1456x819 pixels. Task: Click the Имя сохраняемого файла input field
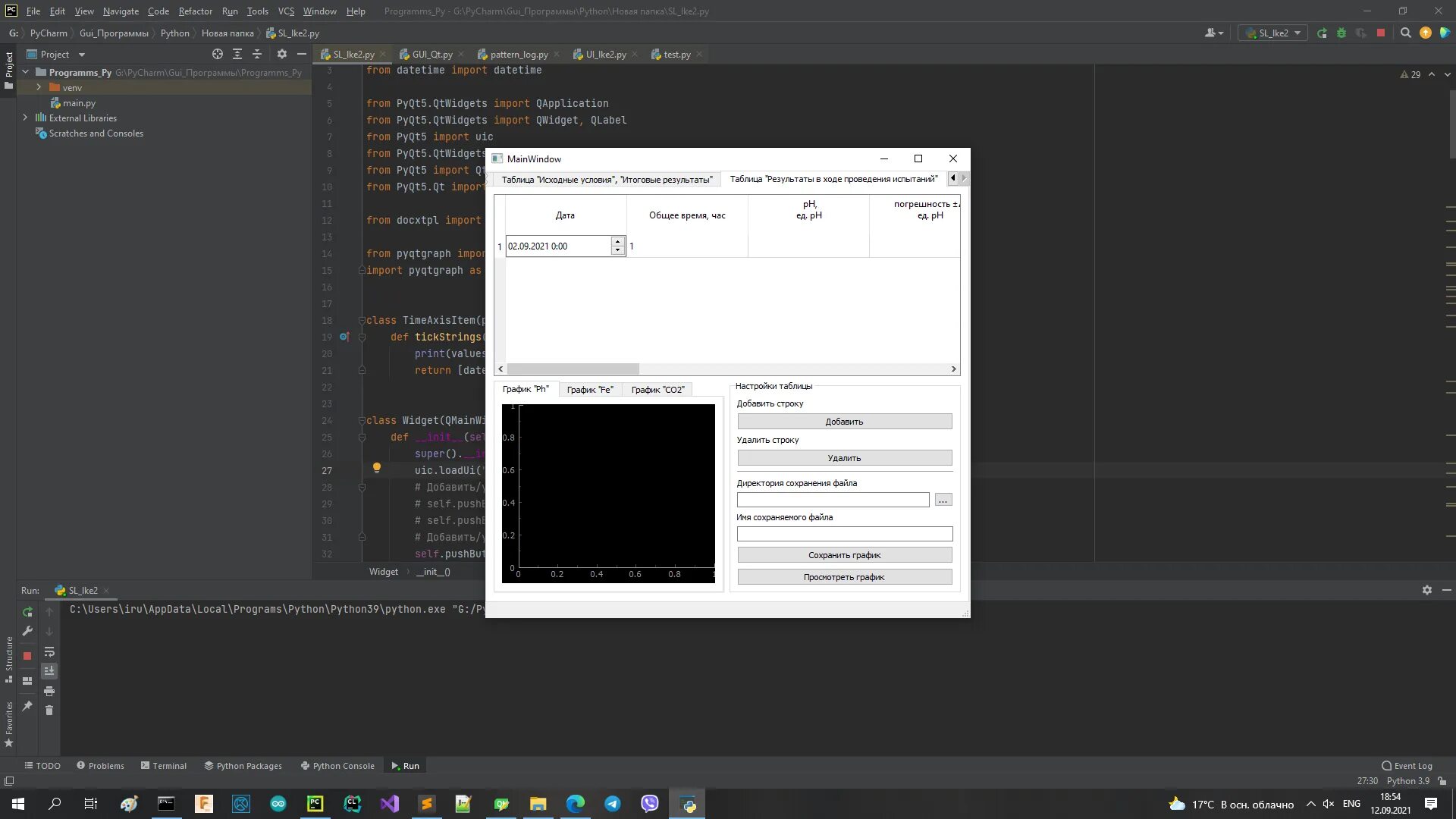tap(844, 534)
